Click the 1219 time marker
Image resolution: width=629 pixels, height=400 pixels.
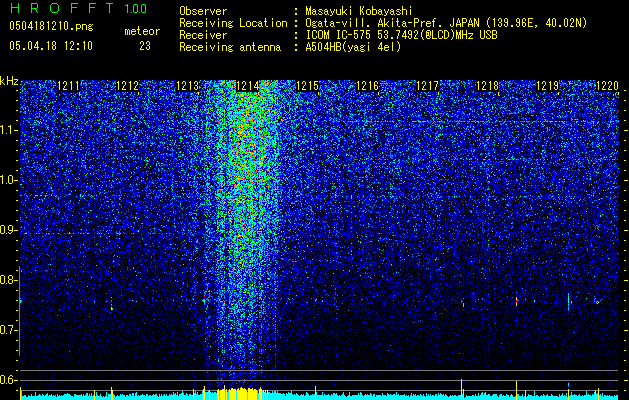click(547, 86)
